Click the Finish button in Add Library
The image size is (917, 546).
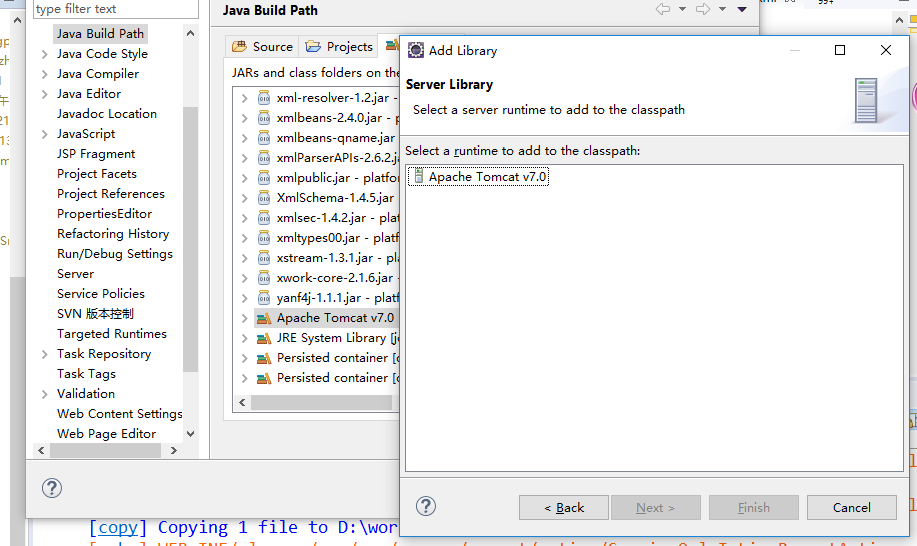coord(753,507)
